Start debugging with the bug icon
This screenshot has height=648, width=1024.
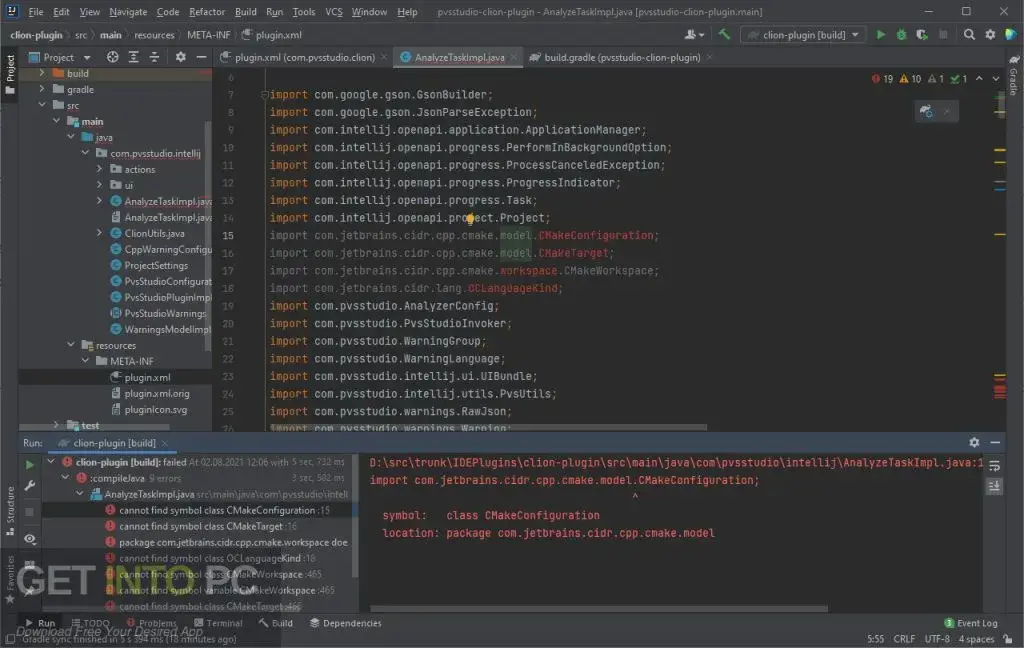pyautogui.click(x=900, y=34)
